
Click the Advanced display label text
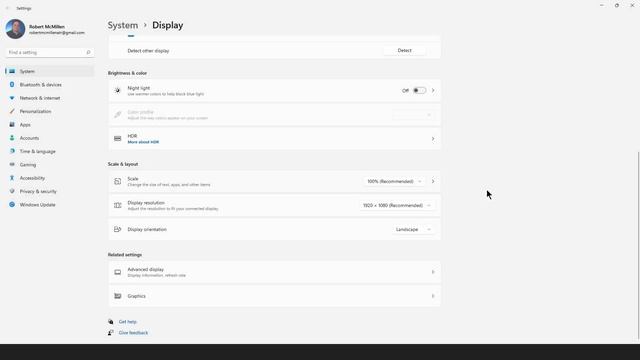pyautogui.click(x=146, y=269)
